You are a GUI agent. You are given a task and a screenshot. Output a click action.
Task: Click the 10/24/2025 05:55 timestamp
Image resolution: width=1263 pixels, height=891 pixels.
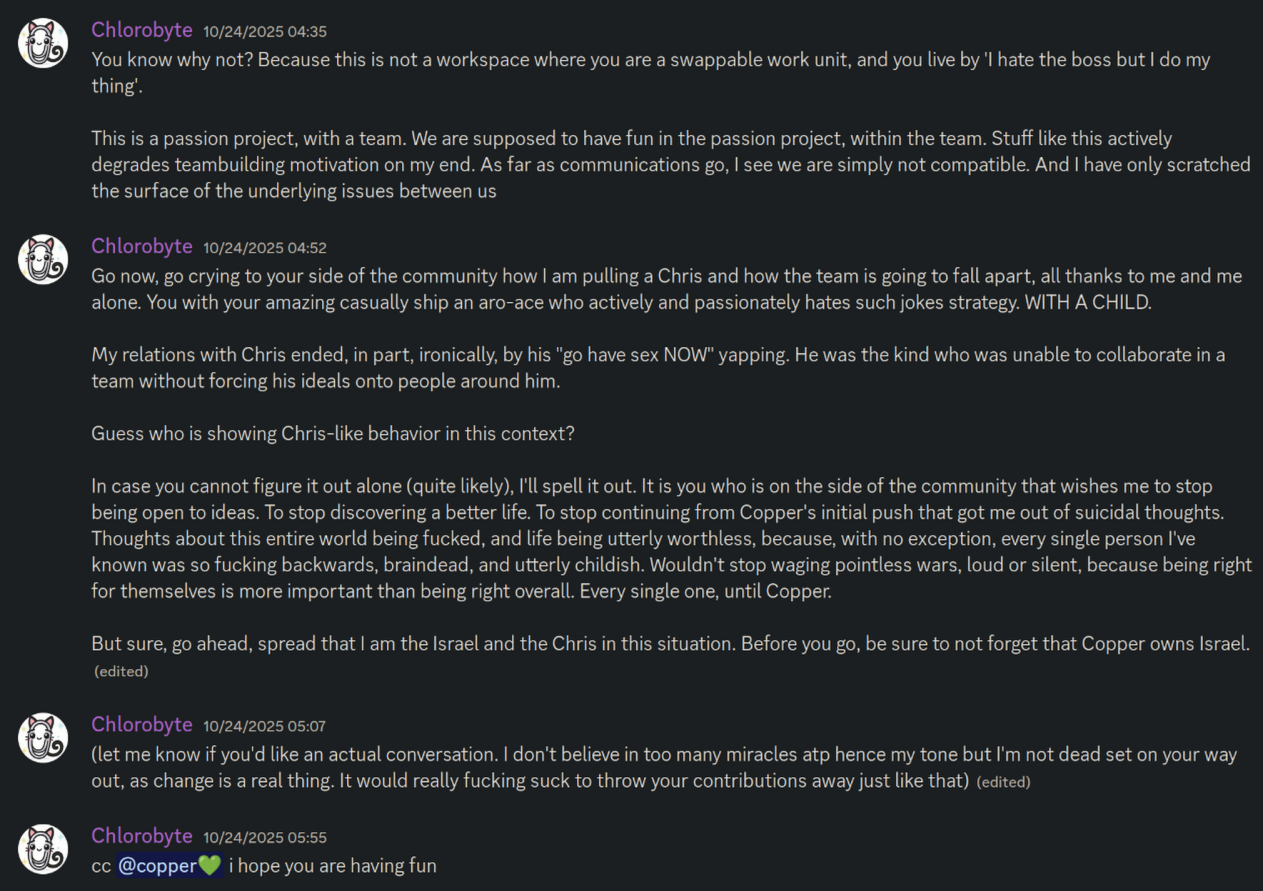[x=264, y=837]
